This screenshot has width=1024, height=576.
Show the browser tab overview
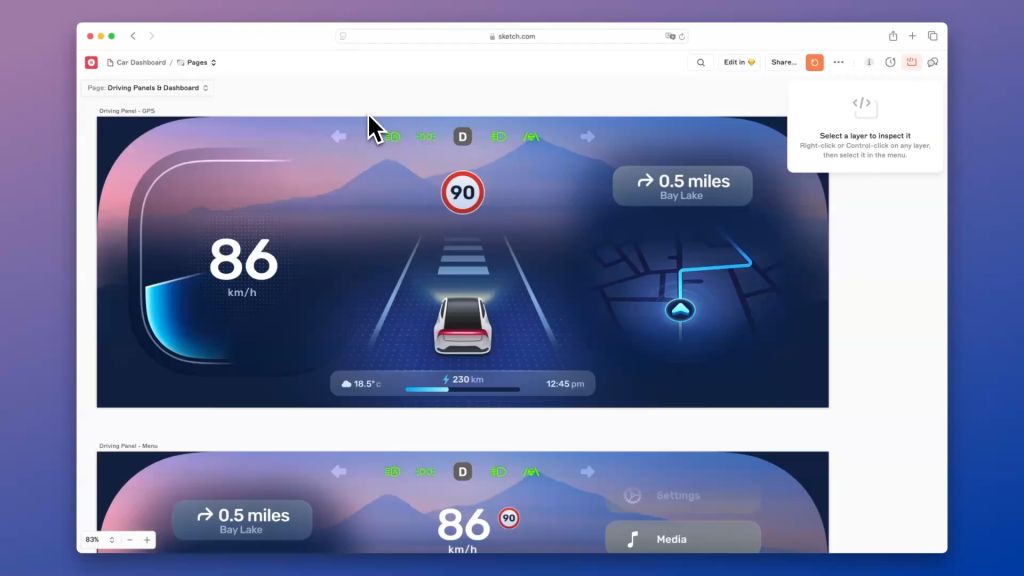933,36
